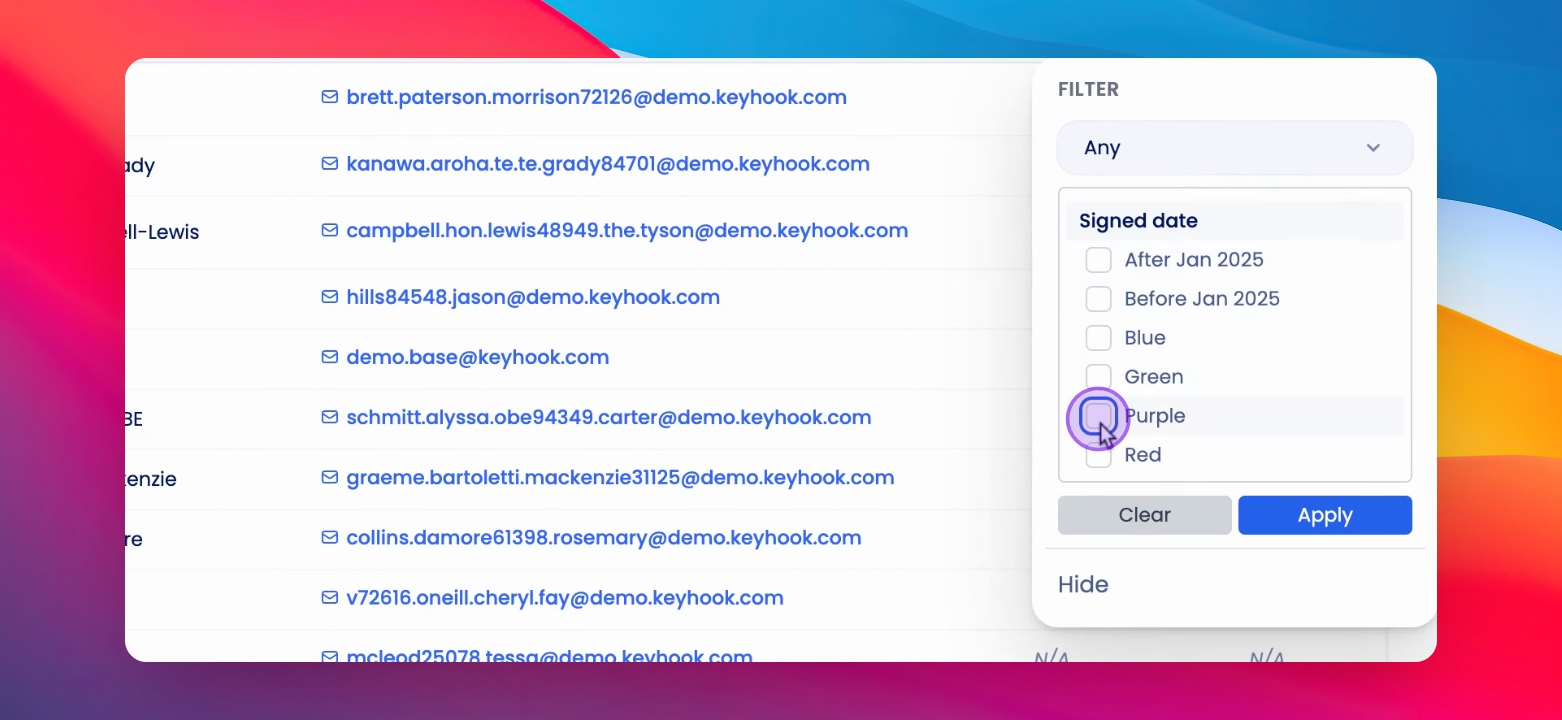The width and height of the screenshot is (1562, 720).
Task: Open graeme.bartoletti.mackenzie31125 email link
Action: point(620,477)
